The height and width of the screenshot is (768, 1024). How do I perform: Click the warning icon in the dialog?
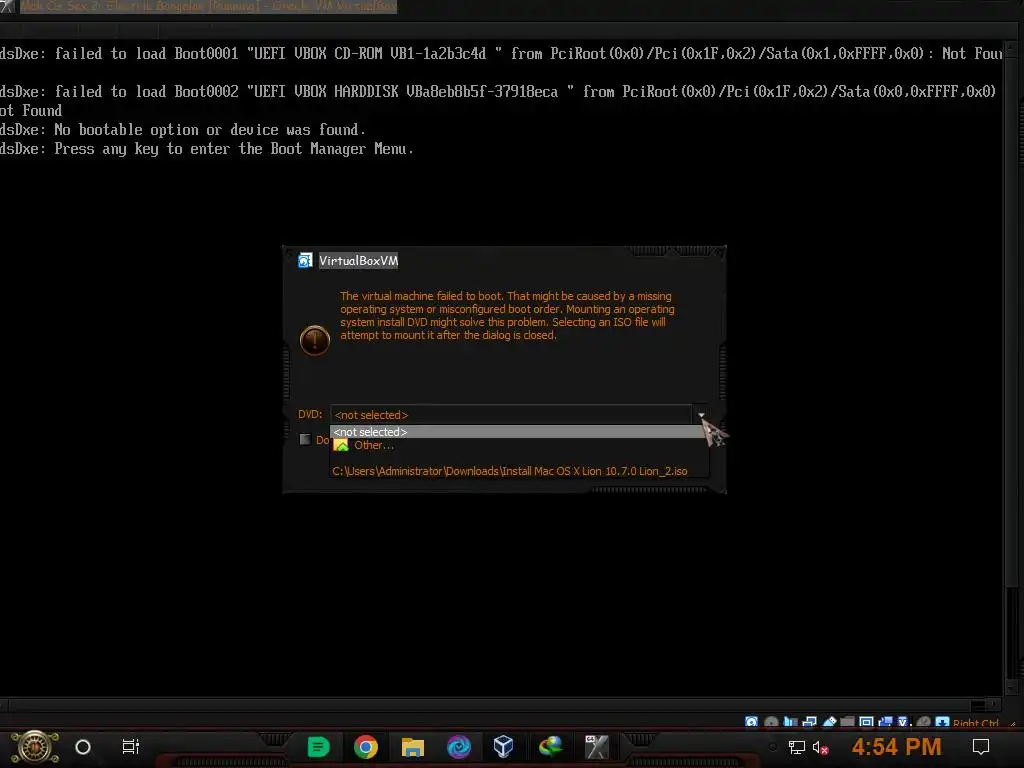tap(315, 340)
